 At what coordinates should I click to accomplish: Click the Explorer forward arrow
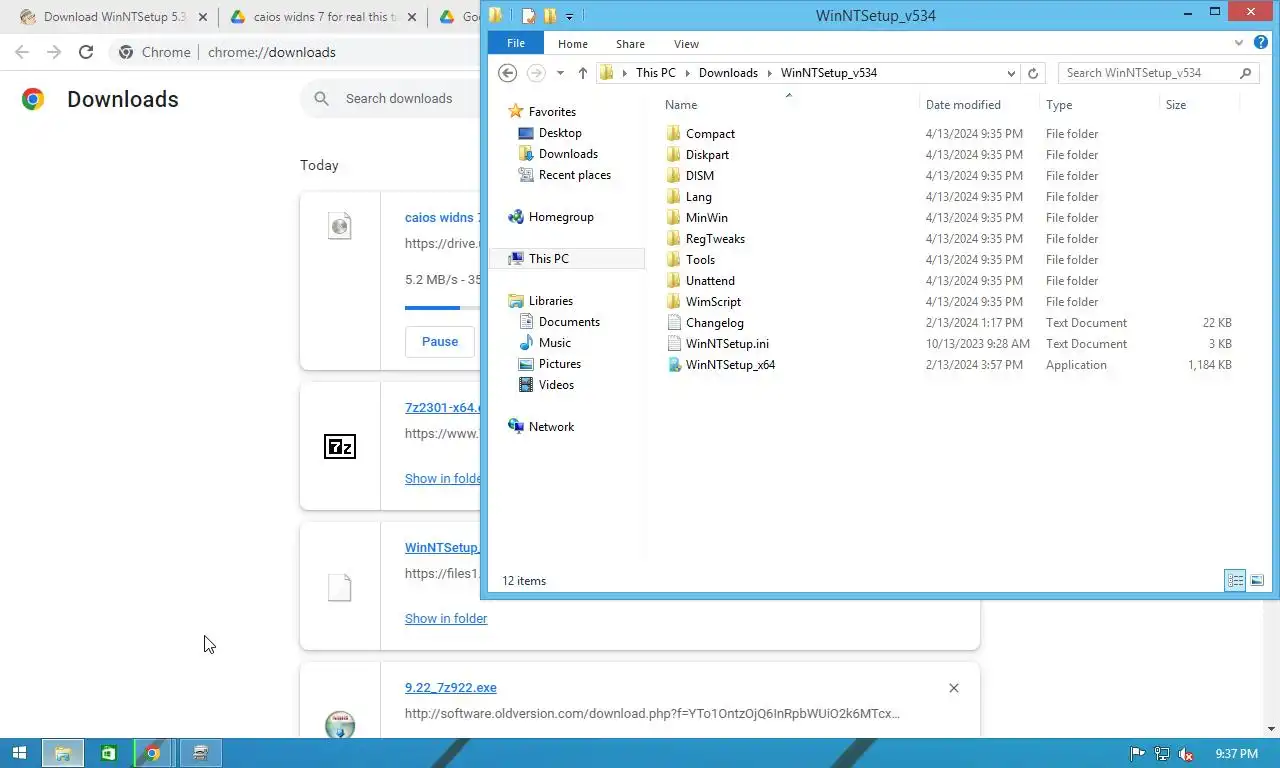536,73
